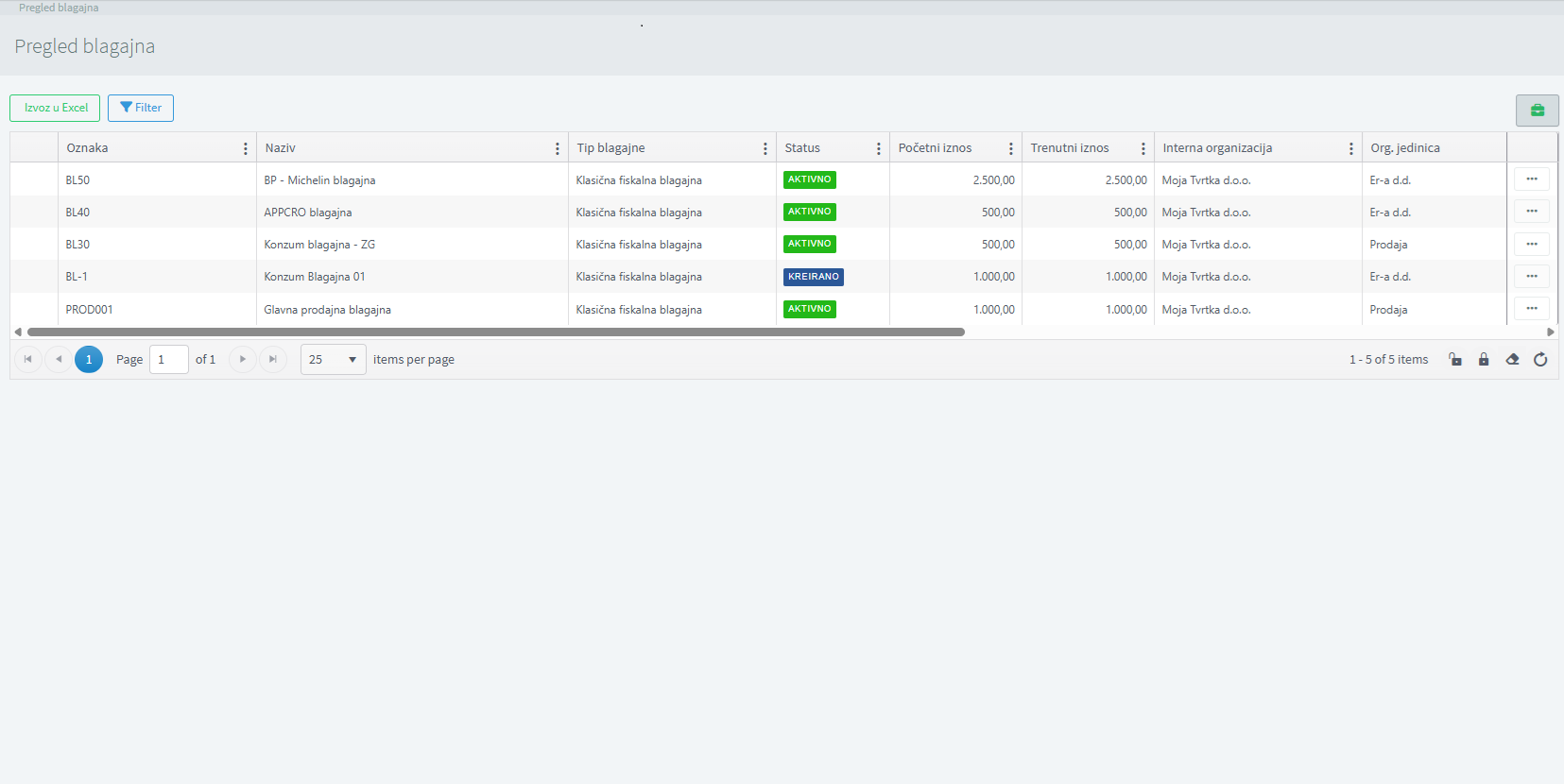Click the eraser clear icon in grid footer
This screenshot has height=784, width=1564.
(1512, 360)
